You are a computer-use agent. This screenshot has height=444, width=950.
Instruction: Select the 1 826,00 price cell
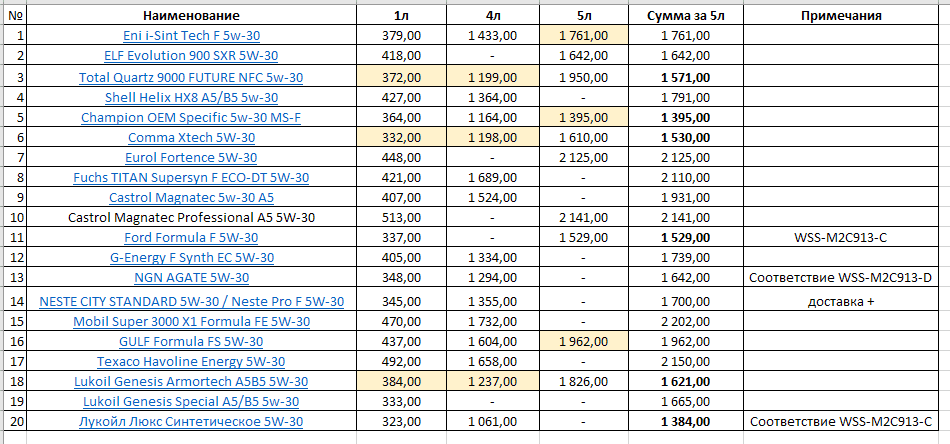pyautogui.click(x=583, y=382)
